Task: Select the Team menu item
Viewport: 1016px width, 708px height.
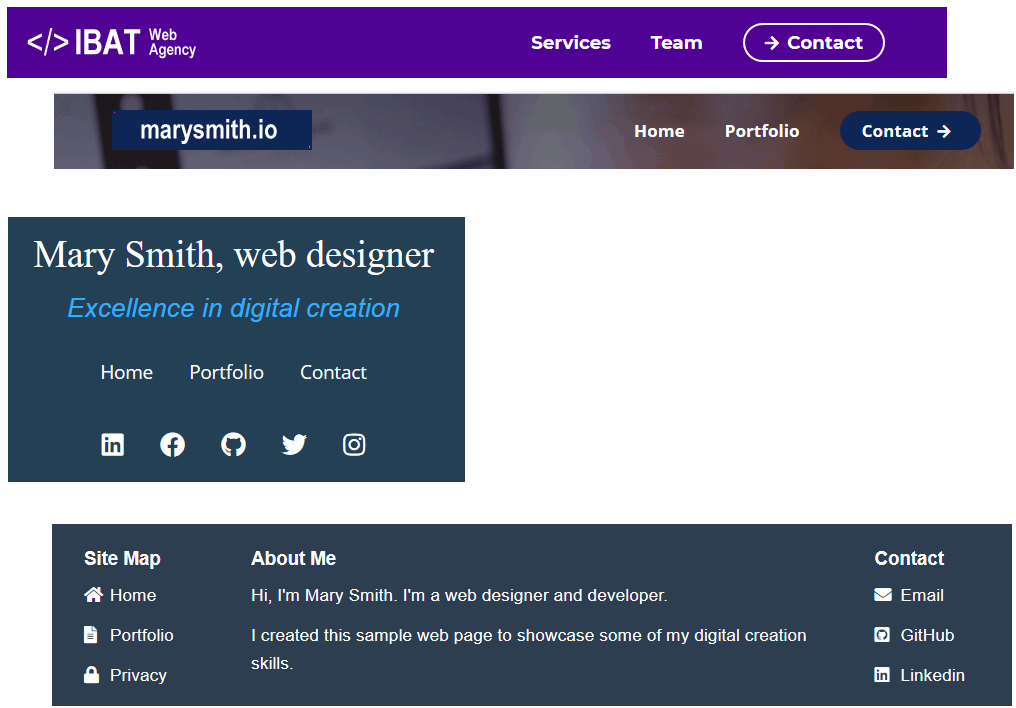Action: [x=676, y=43]
